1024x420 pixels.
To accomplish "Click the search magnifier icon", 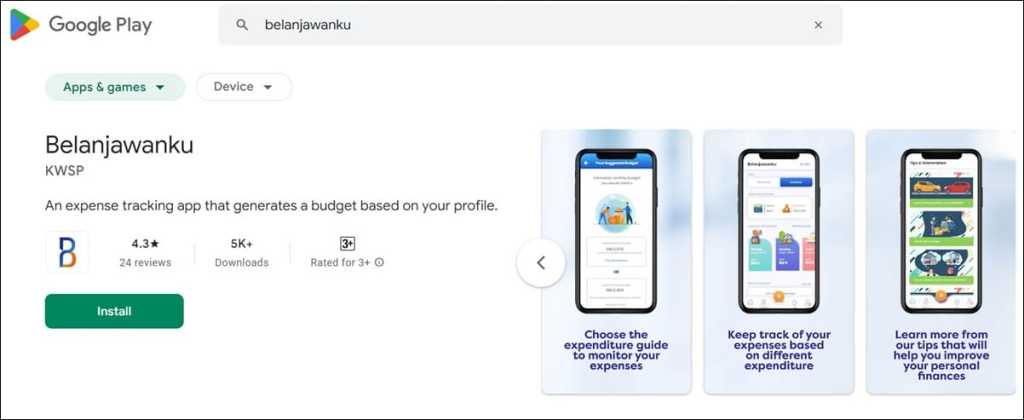I will coord(242,25).
